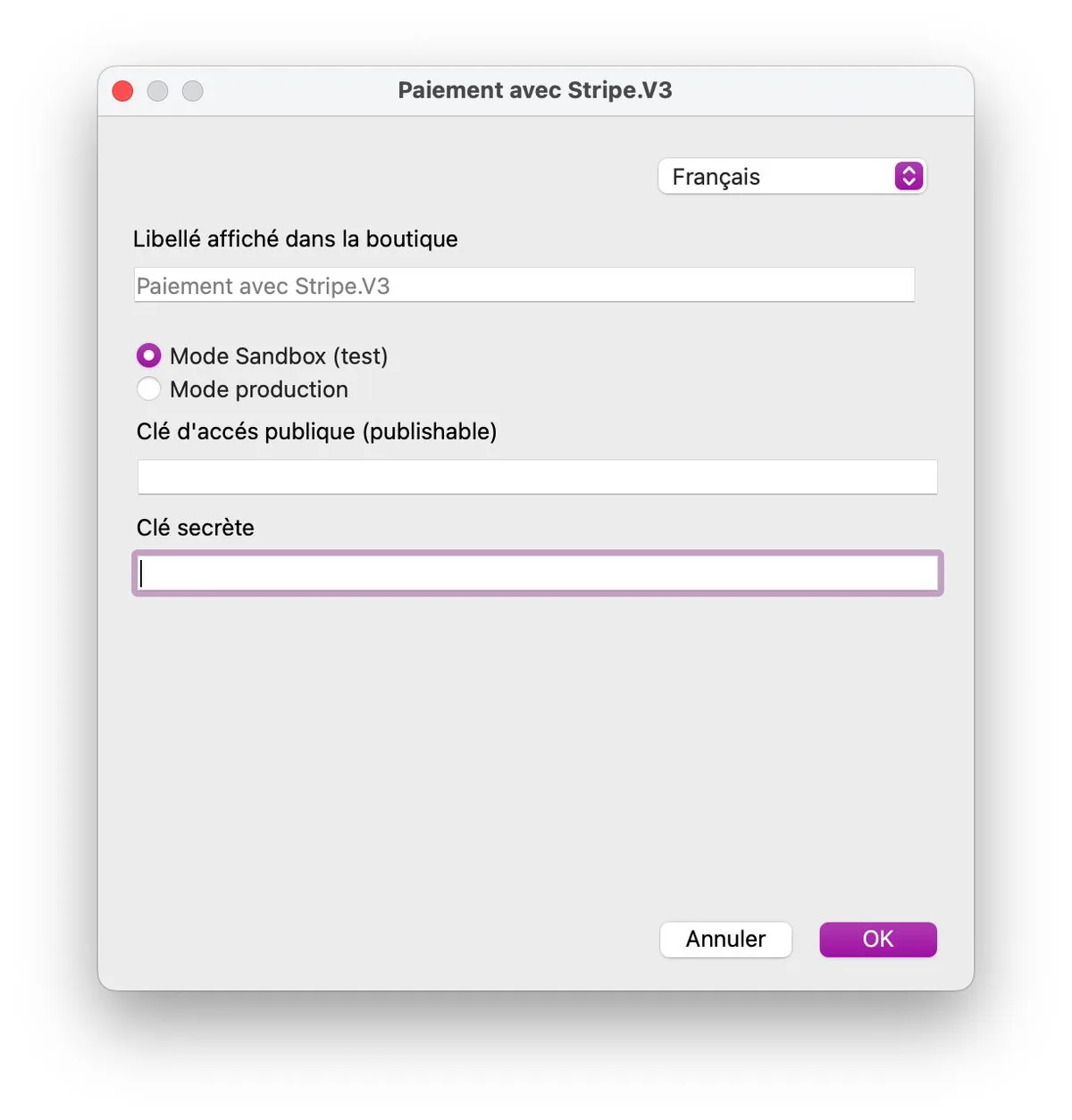This screenshot has width=1072, height=1120.
Task: Click the gray zoom window button
Action: 193,91
